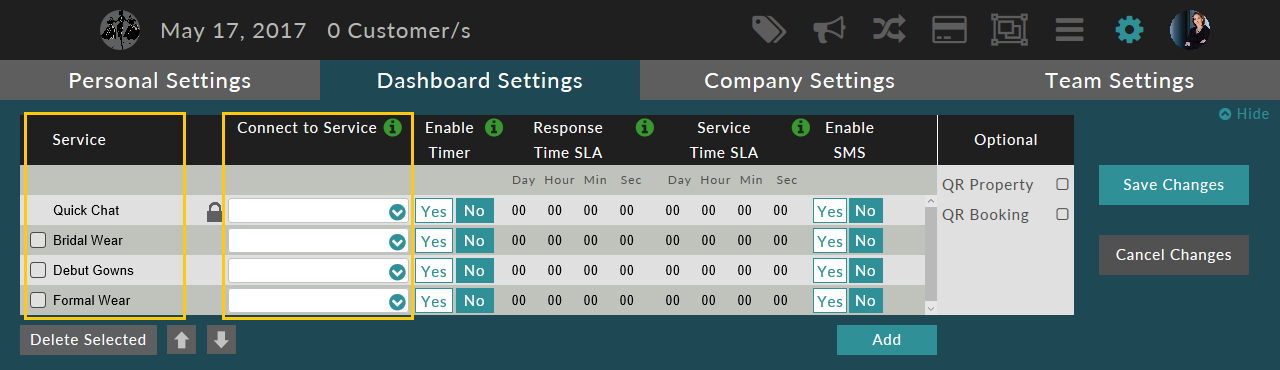Open the settings gear icon
This screenshot has width=1280, height=370.
point(1129,30)
